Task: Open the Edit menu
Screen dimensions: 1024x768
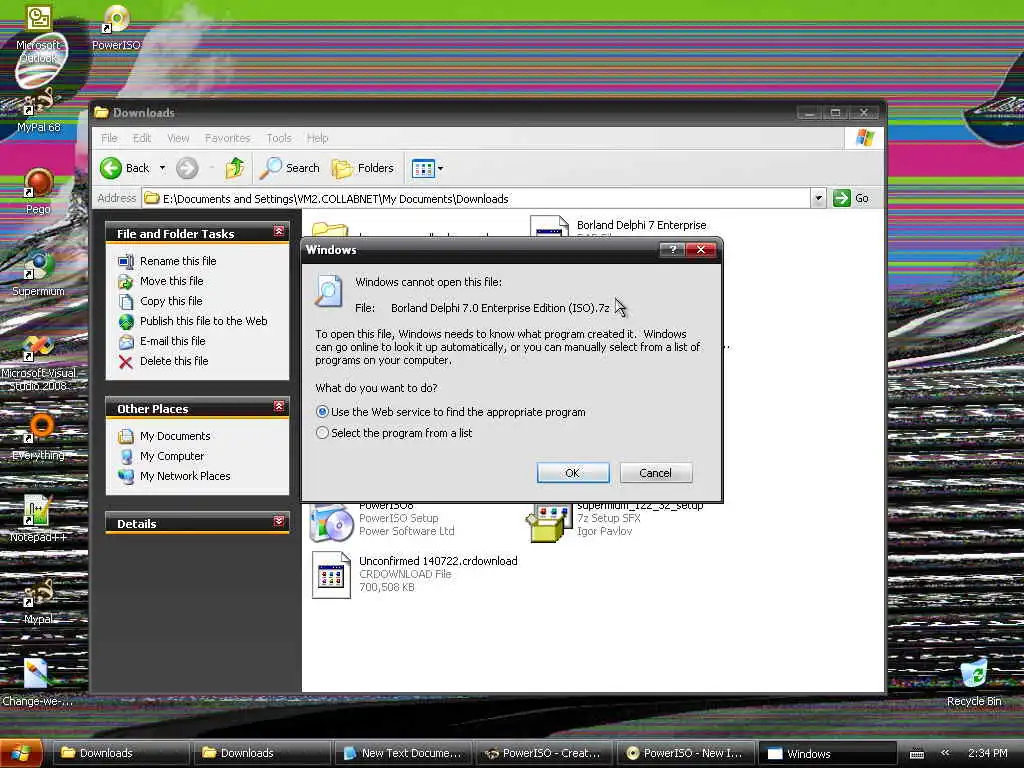Action: coord(142,138)
